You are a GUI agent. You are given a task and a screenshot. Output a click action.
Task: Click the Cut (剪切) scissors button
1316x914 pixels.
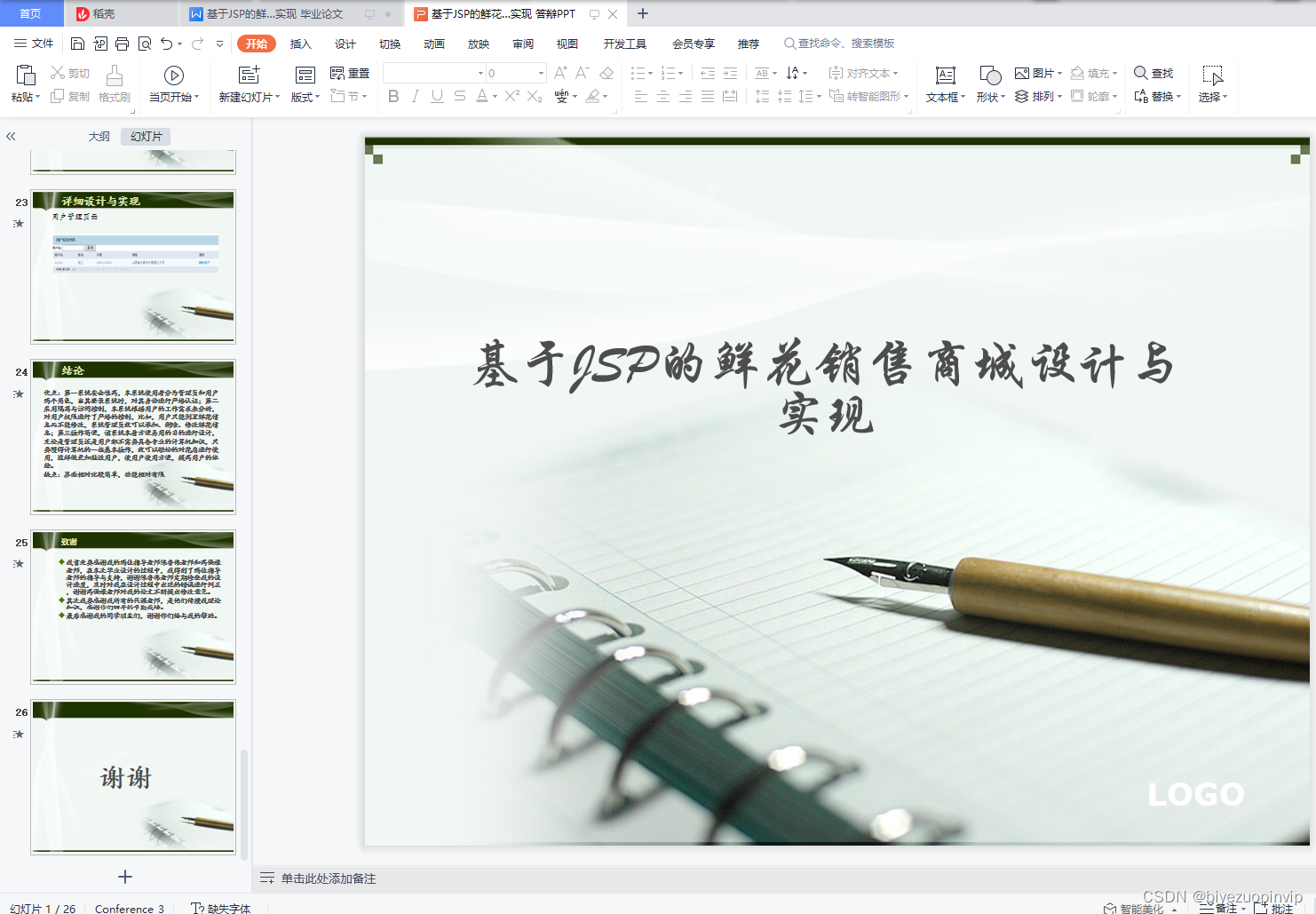click(69, 73)
